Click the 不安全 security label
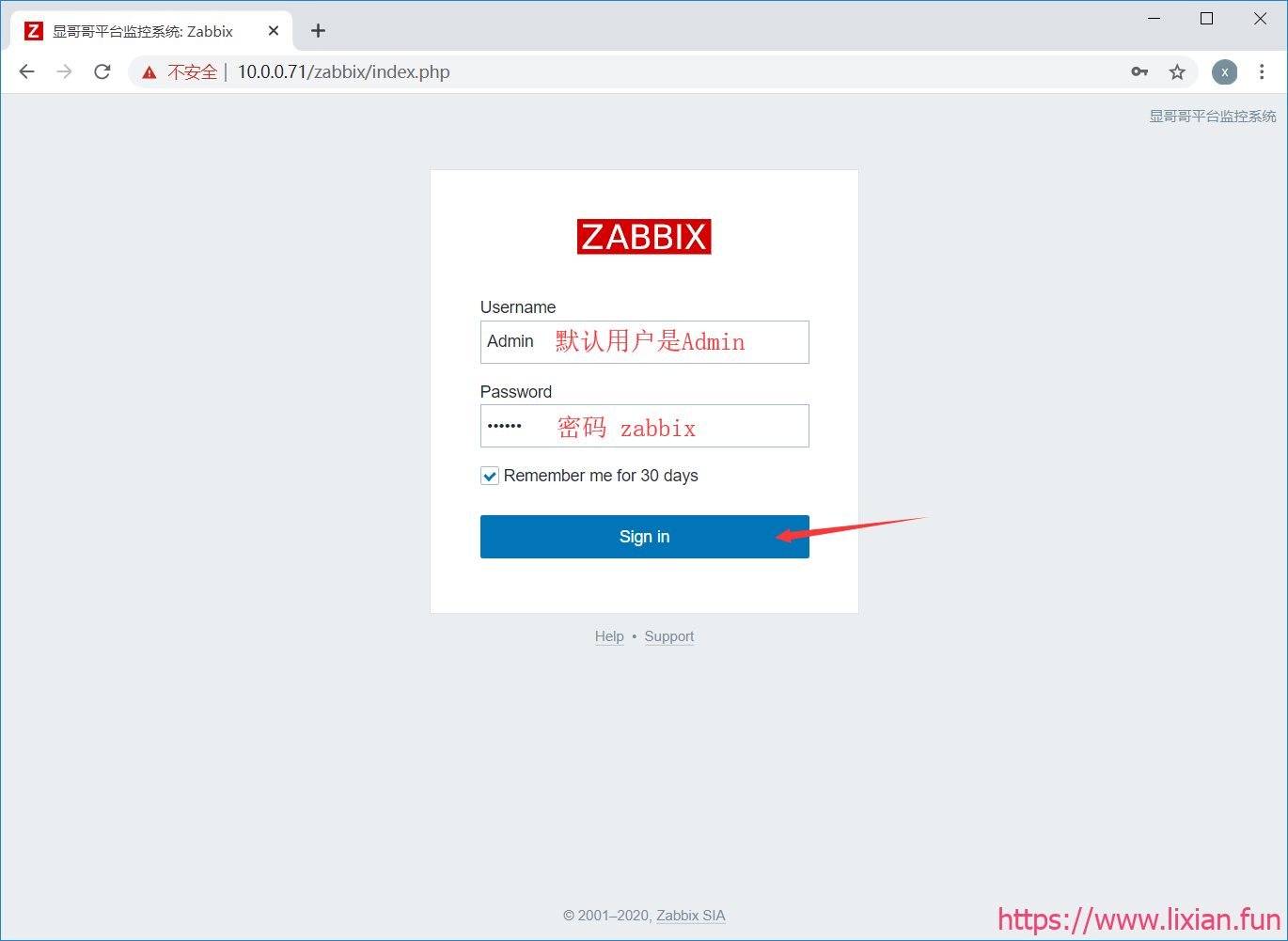Screen dimensions: 1288x941 [192, 72]
